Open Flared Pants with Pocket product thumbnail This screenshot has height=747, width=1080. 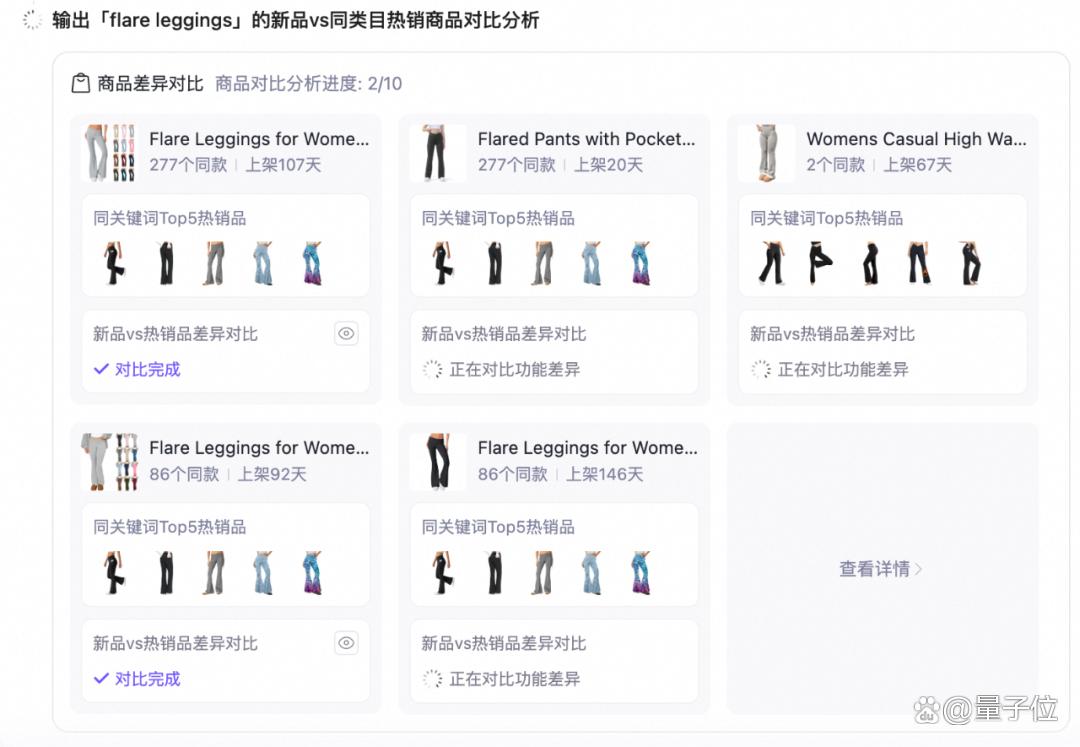pyautogui.click(x=437, y=153)
